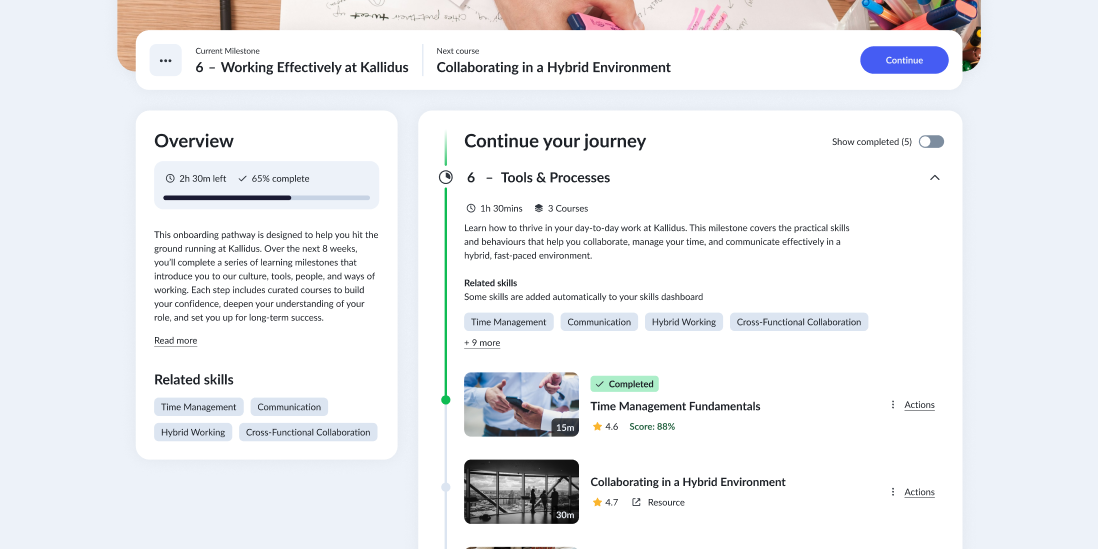Click the kebab icon beside Time Management Fundamentals

[x=893, y=405]
